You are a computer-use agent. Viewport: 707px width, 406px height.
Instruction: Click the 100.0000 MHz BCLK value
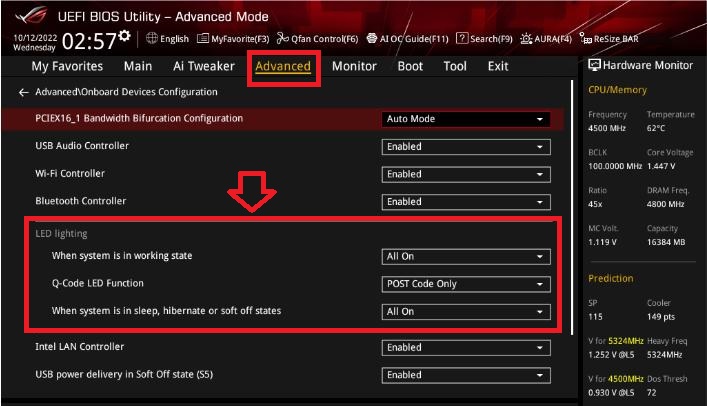[615, 166]
